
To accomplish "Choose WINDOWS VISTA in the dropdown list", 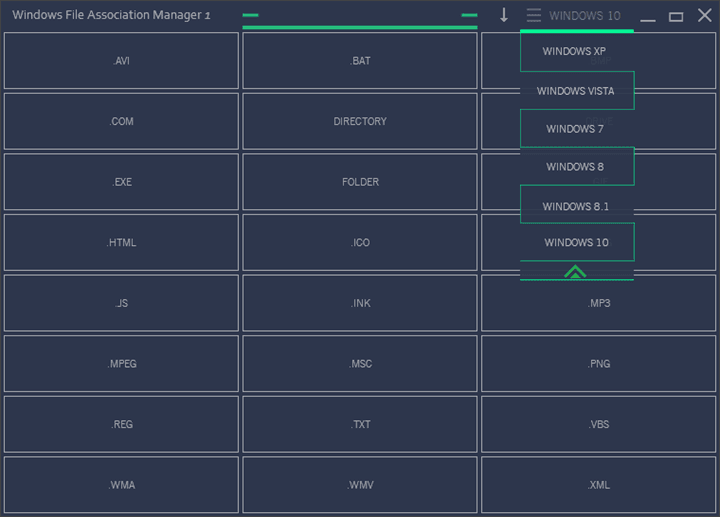I will pos(577,90).
